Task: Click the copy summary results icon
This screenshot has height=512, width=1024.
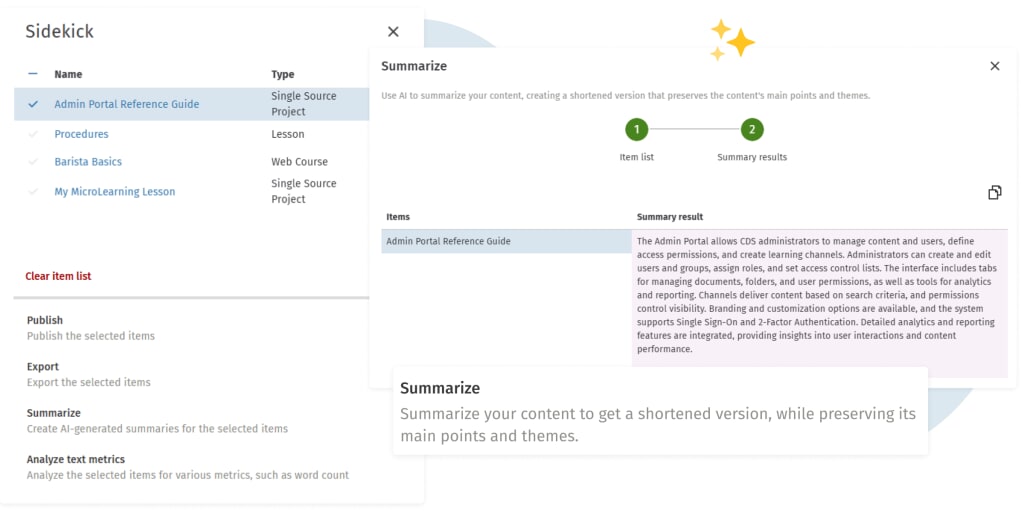Action: [x=994, y=192]
